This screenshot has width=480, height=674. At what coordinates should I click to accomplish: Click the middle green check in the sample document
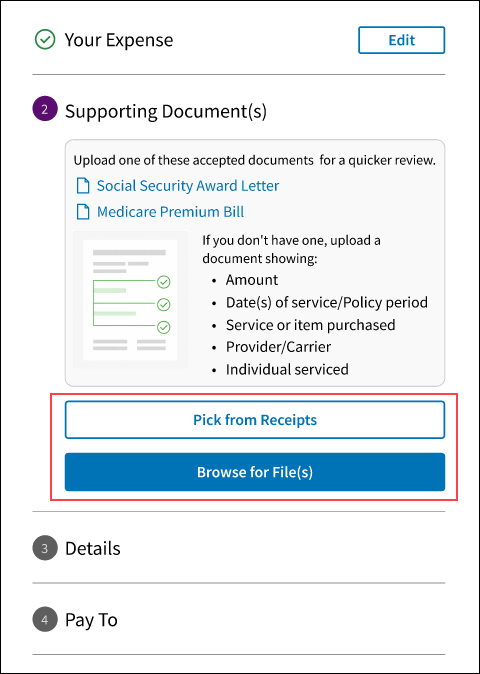pyautogui.click(x=163, y=305)
